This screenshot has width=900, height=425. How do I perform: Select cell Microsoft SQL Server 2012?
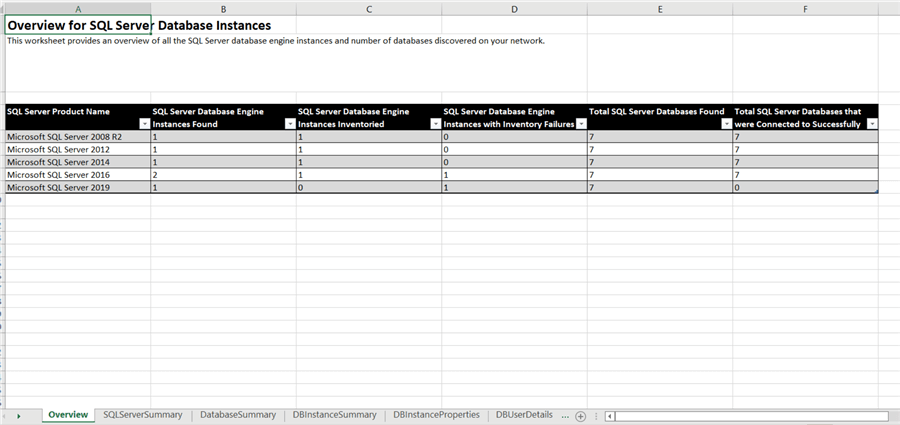[x=78, y=149]
